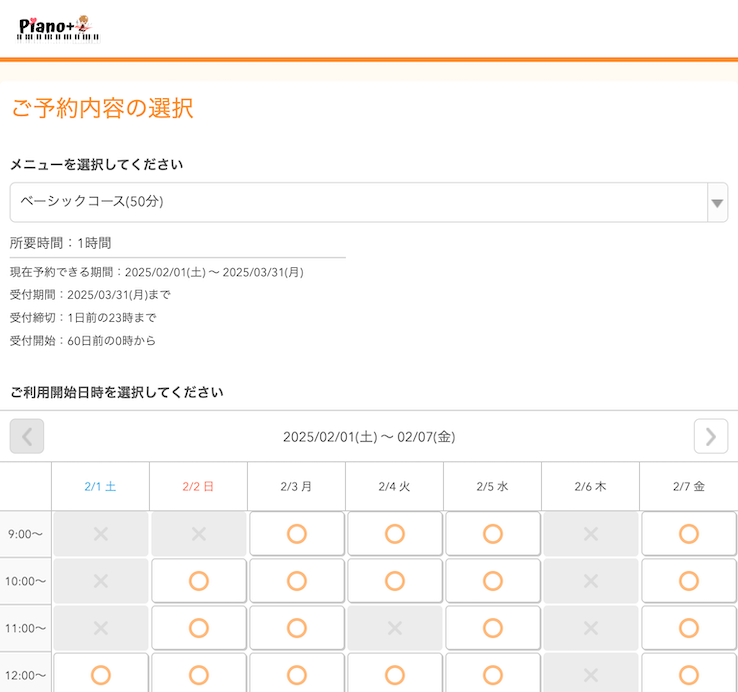Select the 11:00 slot on 2/5 Wednesday

tap(493, 628)
